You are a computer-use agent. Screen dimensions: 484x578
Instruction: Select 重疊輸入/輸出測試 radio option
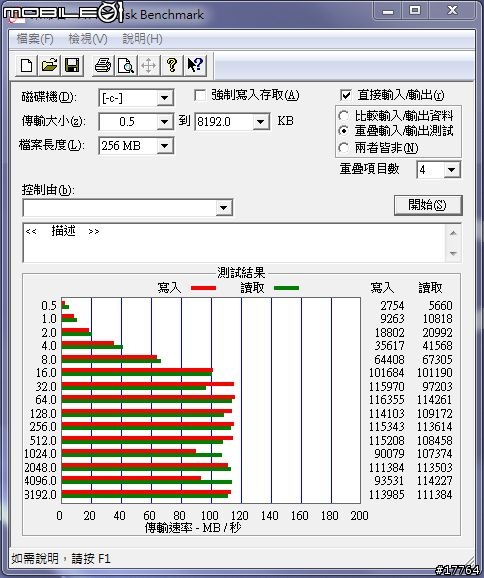[343, 130]
